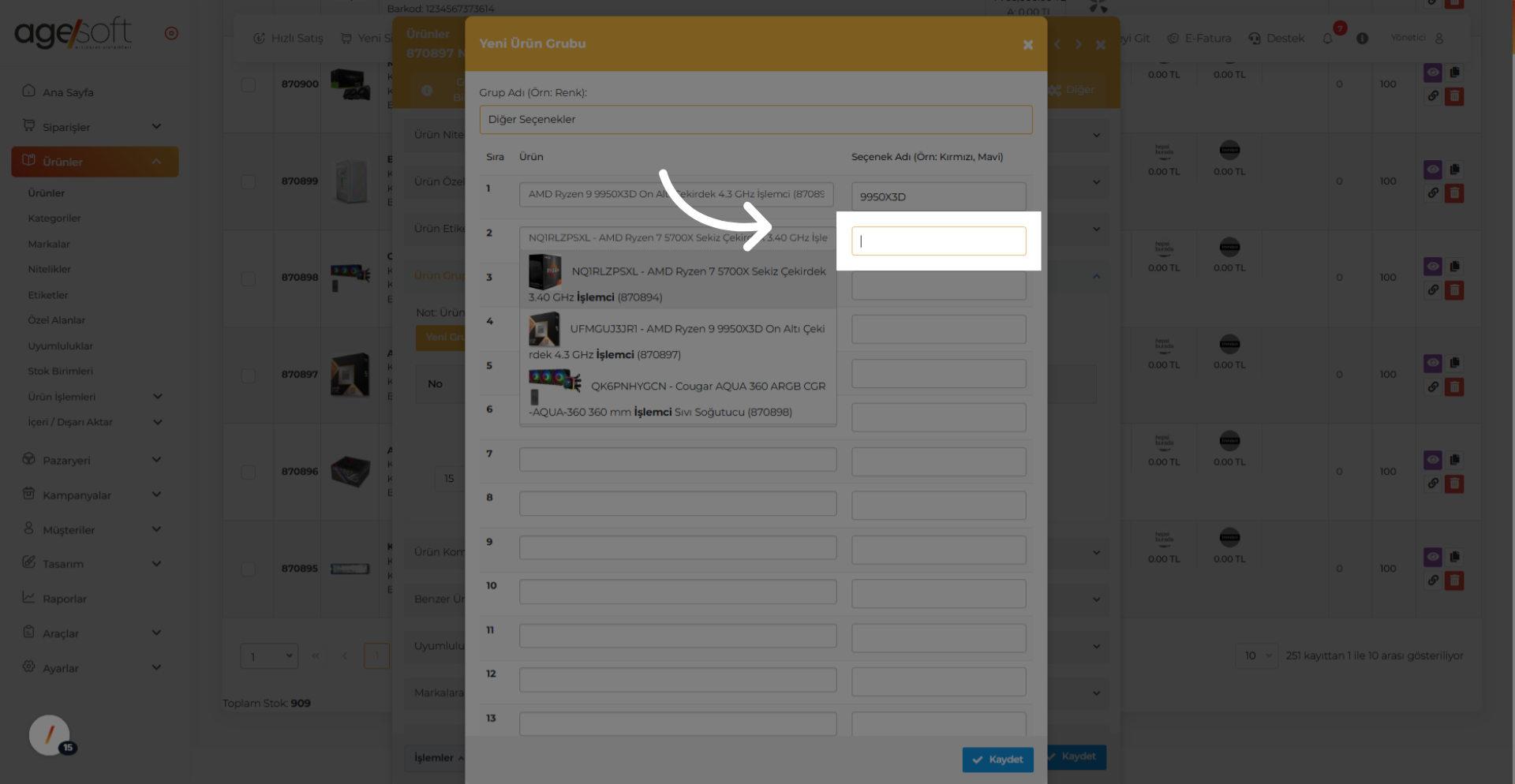
Task: Open E-Fatura from the top bar
Action: 1199,38
